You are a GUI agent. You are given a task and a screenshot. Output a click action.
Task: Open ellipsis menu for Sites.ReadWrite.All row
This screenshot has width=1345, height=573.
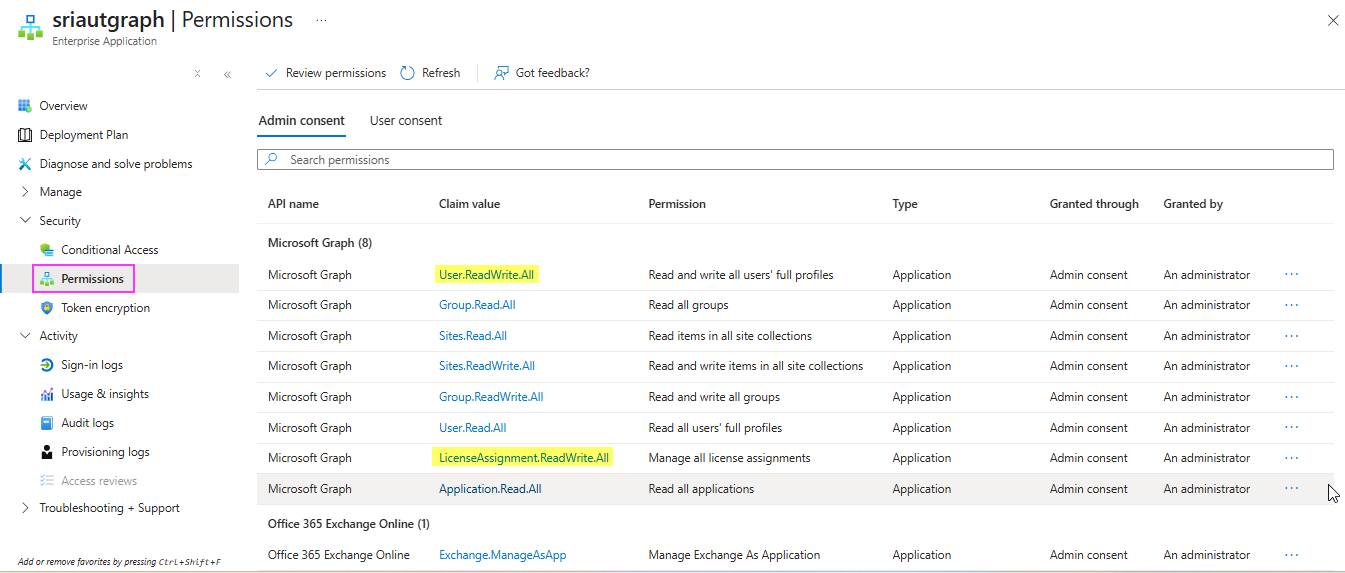tap(1291, 366)
